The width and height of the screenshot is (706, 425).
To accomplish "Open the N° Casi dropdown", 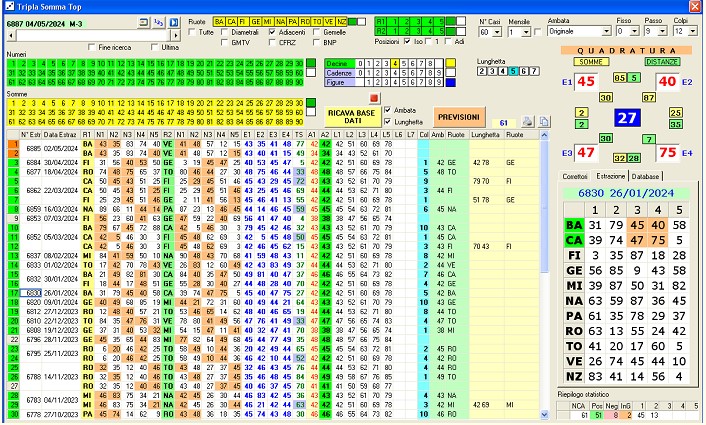I will click(497, 32).
